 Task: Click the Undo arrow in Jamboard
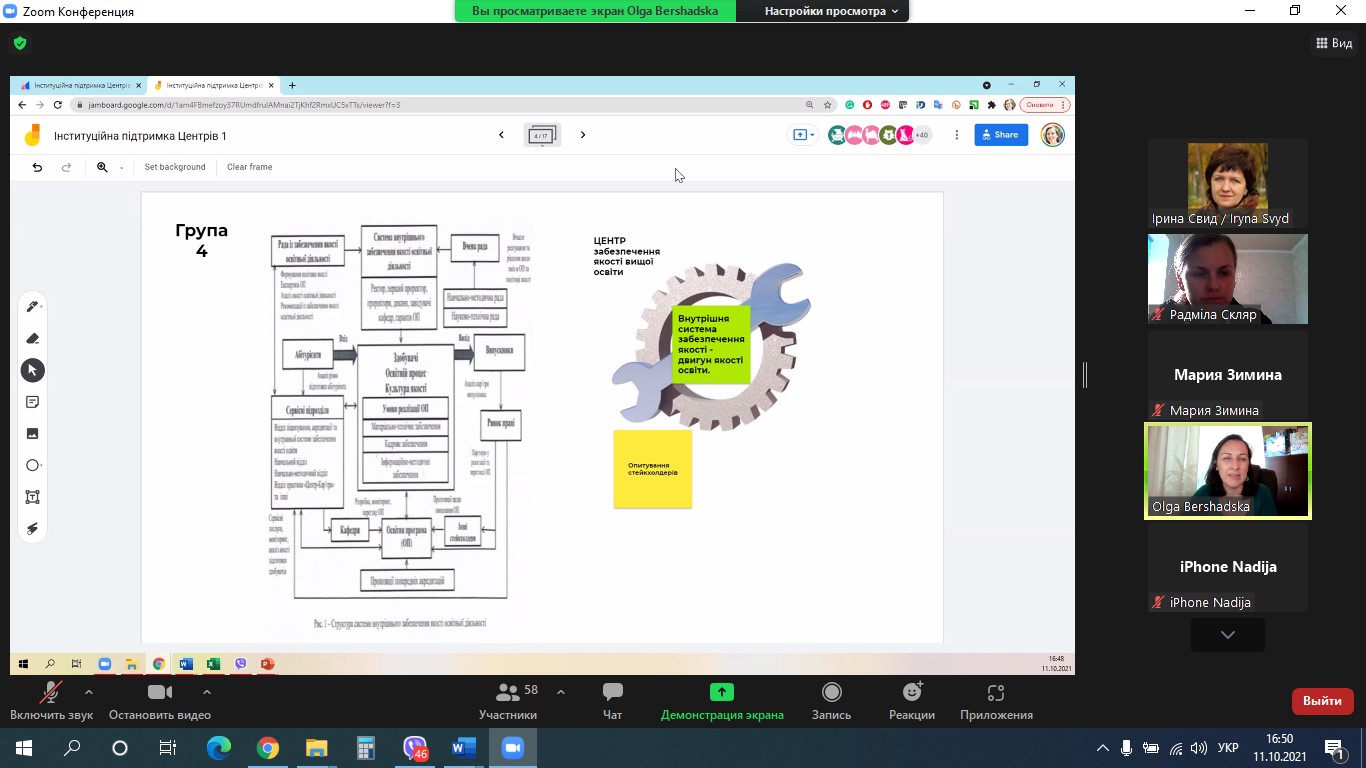[x=37, y=167]
